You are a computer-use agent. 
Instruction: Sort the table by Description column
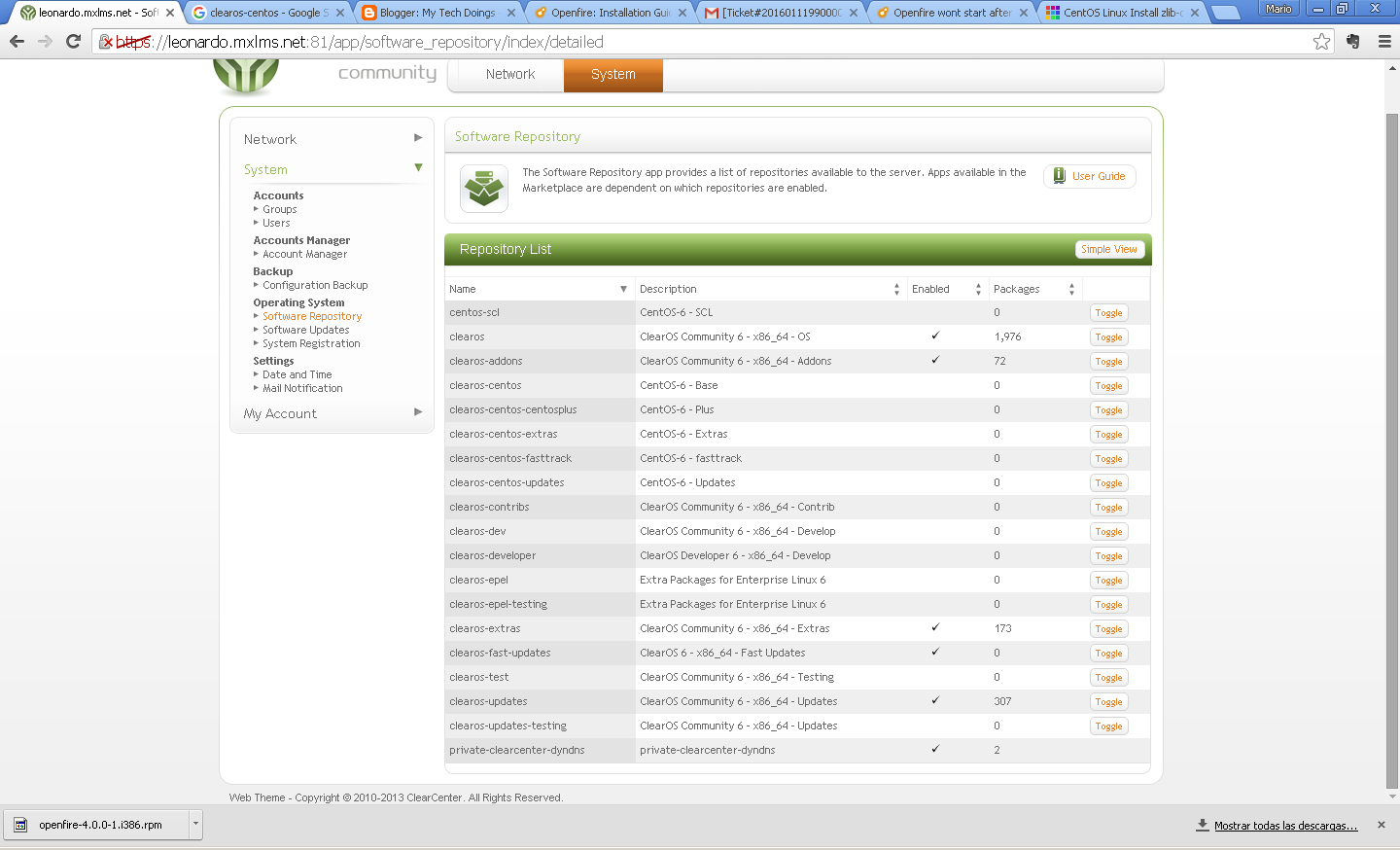coord(770,289)
